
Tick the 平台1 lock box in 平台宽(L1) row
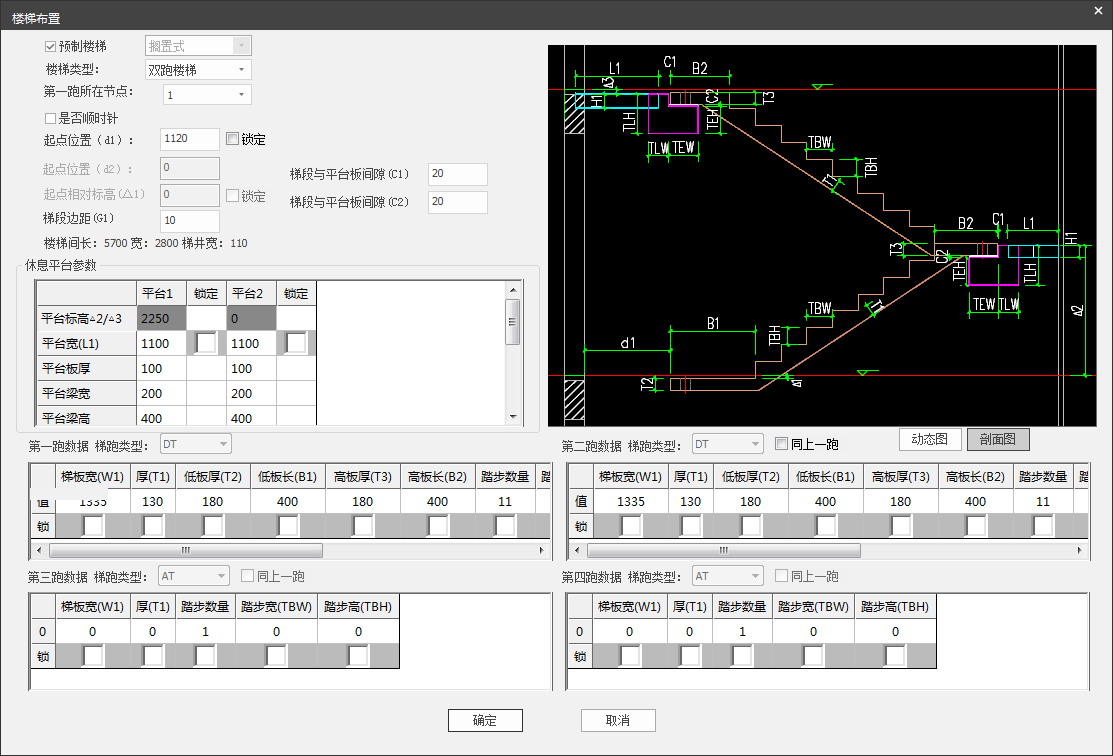(x=206, y=343)
